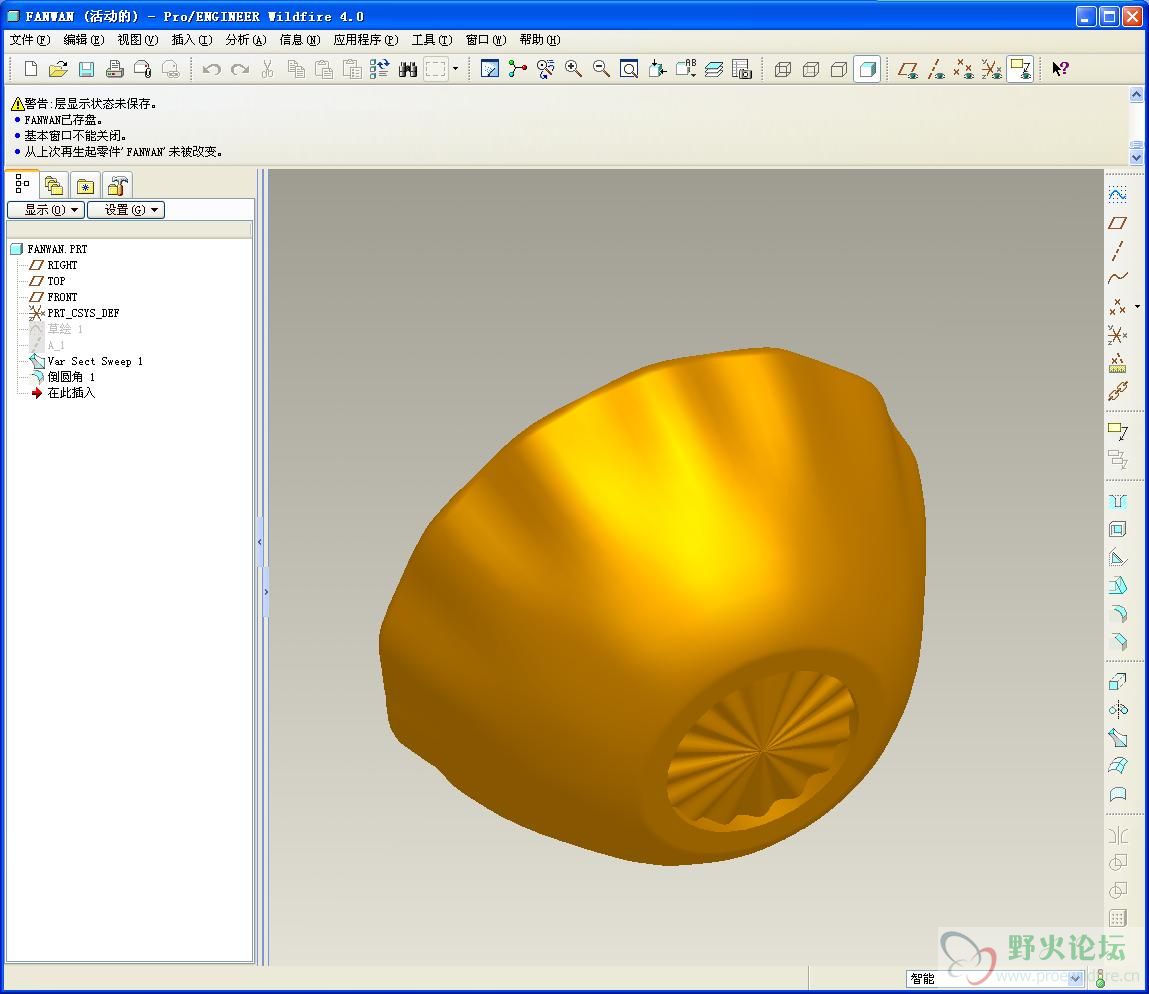Open the Layers tool in top toolbar
This screenshot has height=994, width=1149.
click(714, 69)
